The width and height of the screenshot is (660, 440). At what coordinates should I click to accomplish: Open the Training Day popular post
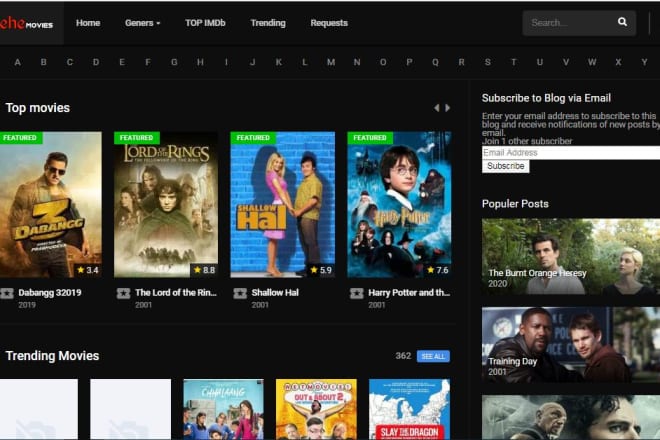[x=571, y=344]
